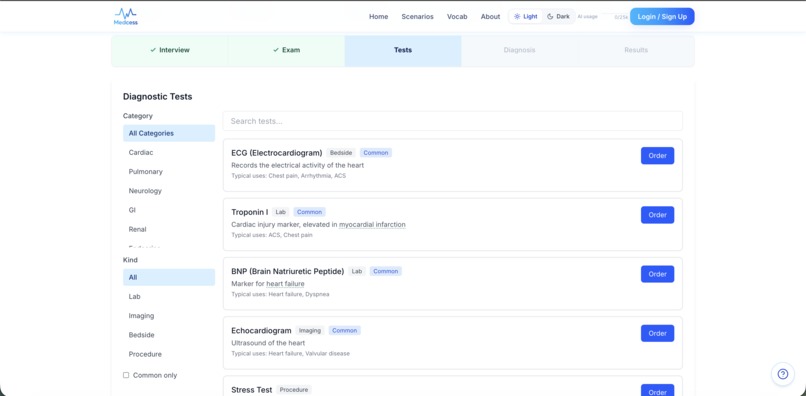This screenshot has height=396, width=806.
Task: Filter by Neurology category
Action: tap(169, 191)
